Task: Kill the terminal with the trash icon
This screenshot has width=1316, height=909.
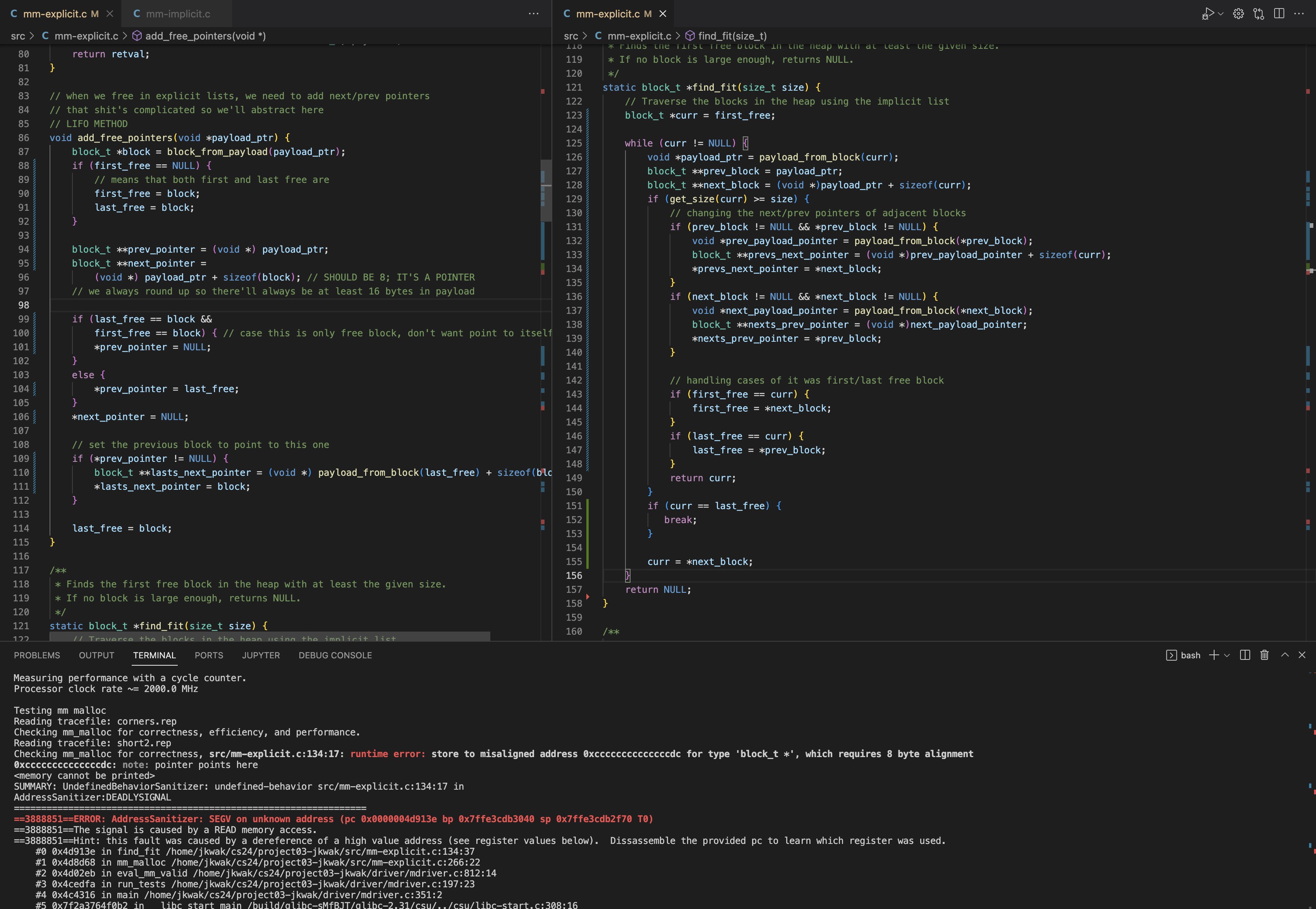Action: [1264, 655]
